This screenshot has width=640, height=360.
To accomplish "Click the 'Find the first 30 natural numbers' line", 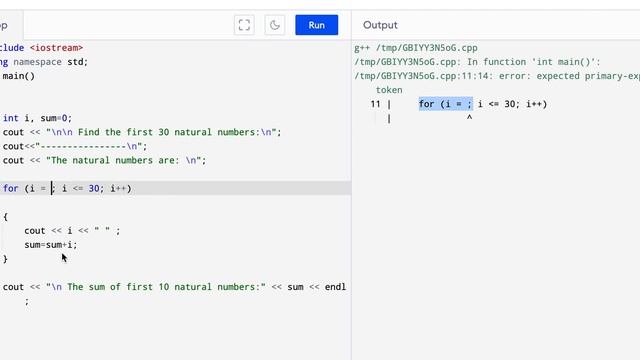I will pyautogui.click(x=142, y=132).
